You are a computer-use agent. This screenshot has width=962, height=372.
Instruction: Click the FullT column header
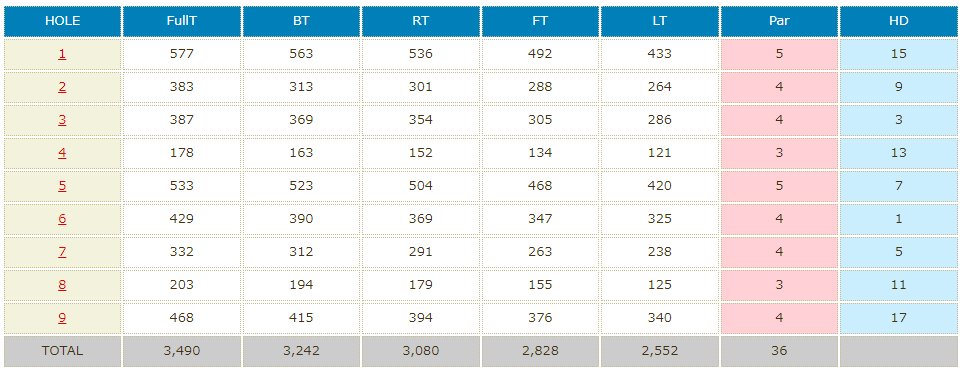tap(182, 21)
